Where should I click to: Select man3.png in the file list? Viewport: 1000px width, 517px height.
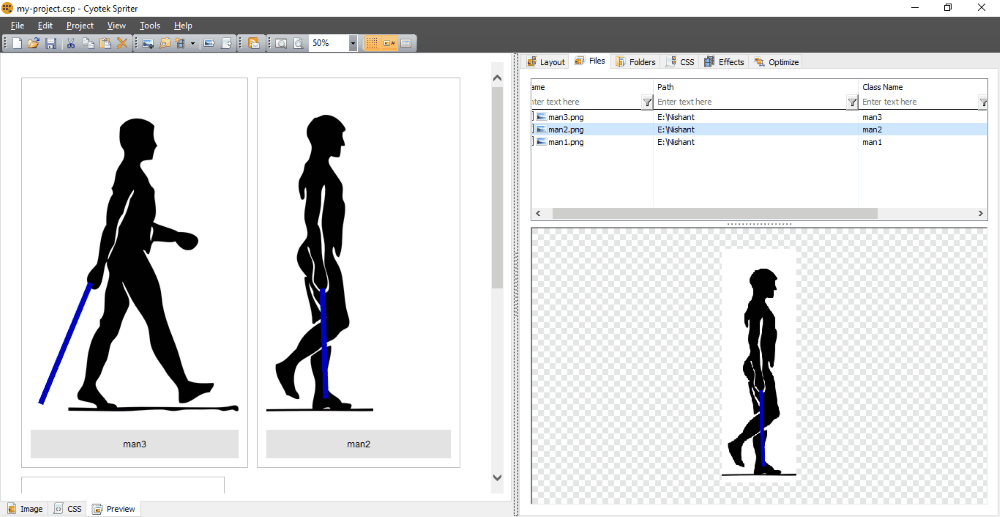pos(566,117)
